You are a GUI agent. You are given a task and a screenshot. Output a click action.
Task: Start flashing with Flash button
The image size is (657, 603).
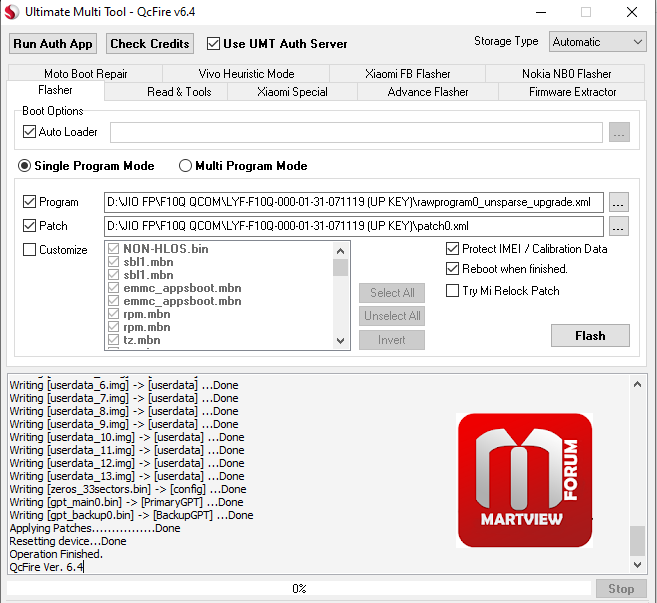point(590,336)
